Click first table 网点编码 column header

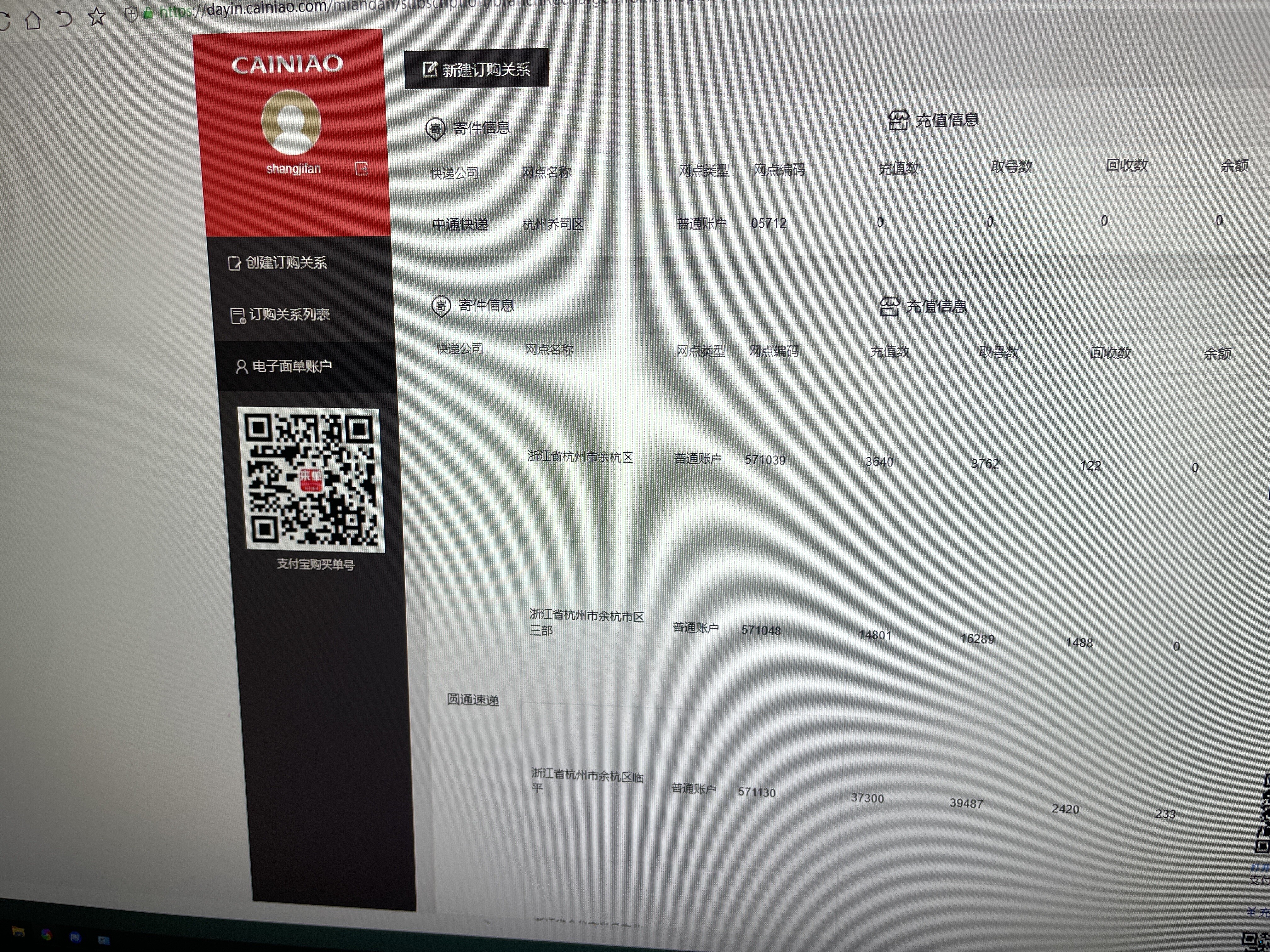(779, 170)
